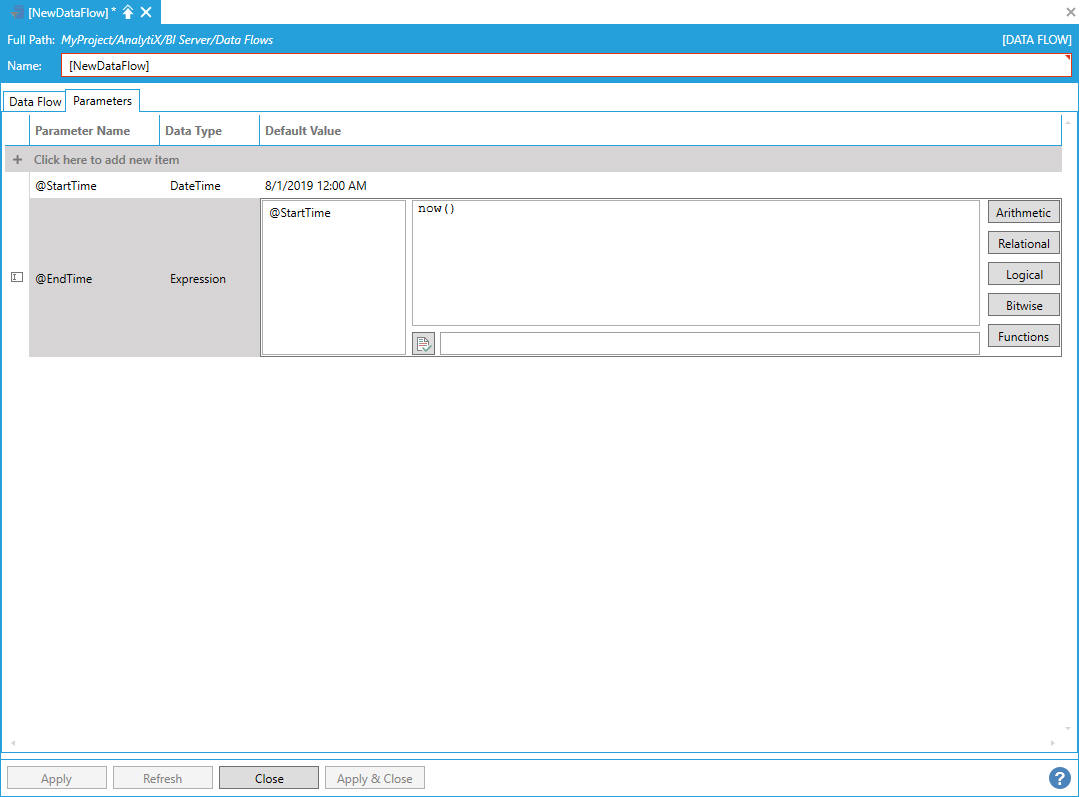Close the NewDataFlow document tab

(146, 12)
